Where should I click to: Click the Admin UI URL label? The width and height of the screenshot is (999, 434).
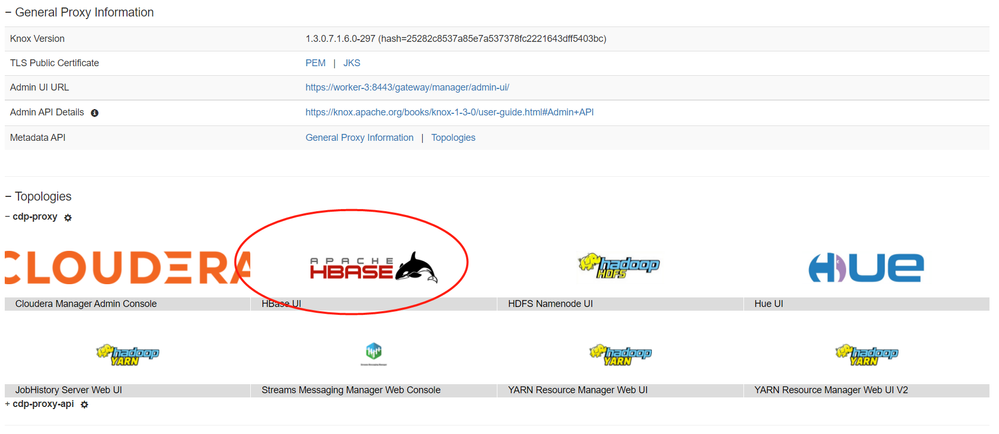click(x=40, y=87)
